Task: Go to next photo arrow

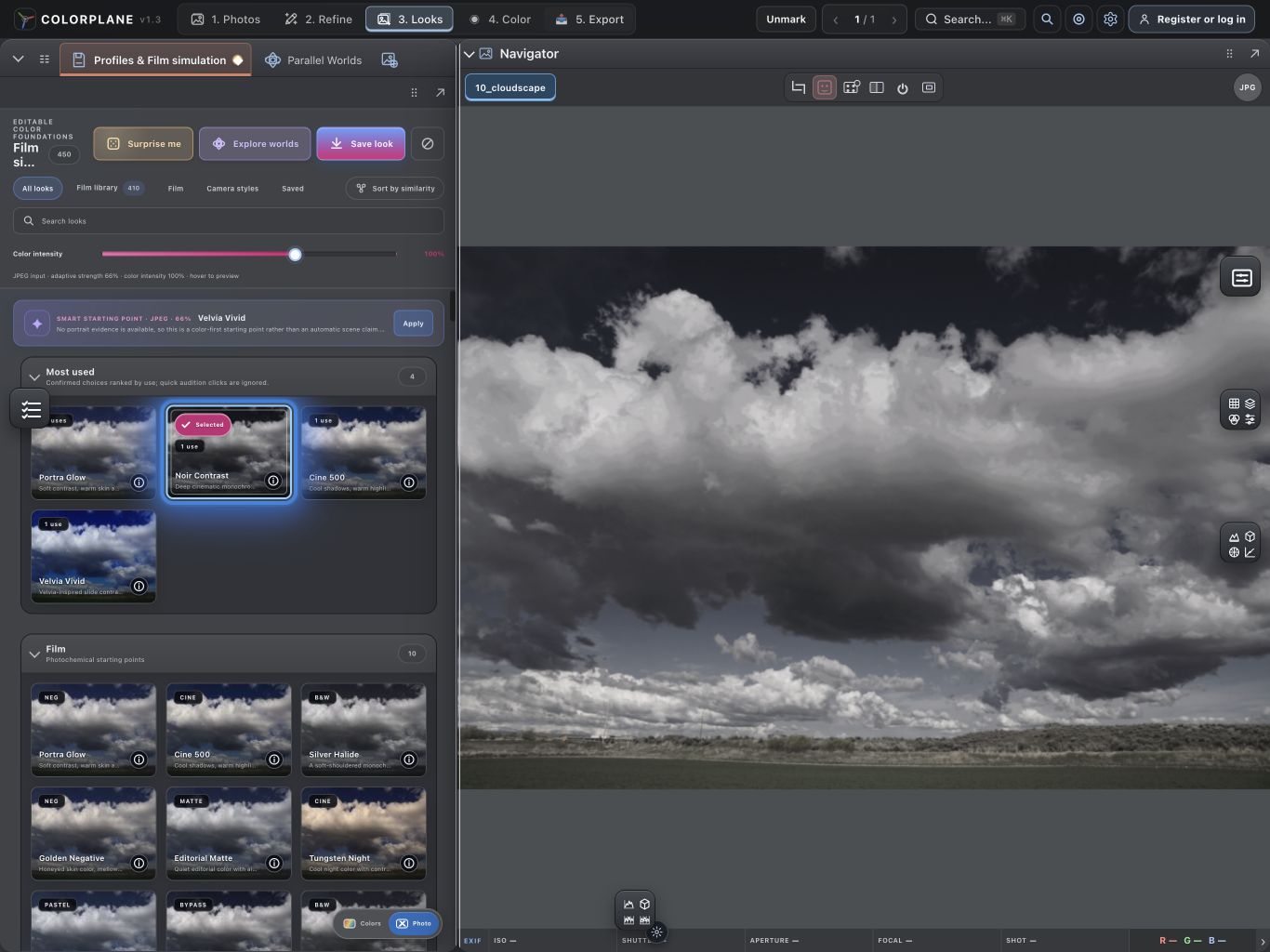Action: click(x=894, y=20)
